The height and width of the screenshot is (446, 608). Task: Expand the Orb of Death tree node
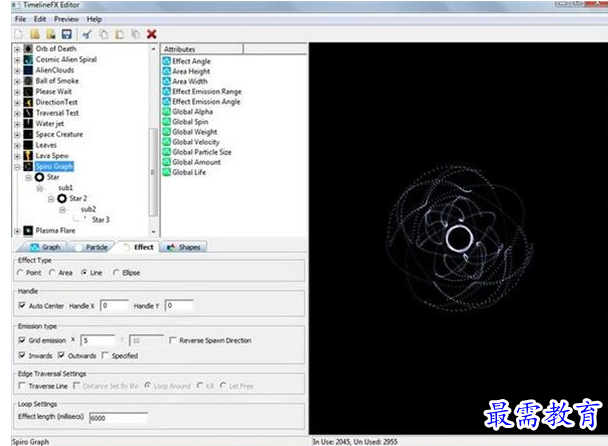17,49
